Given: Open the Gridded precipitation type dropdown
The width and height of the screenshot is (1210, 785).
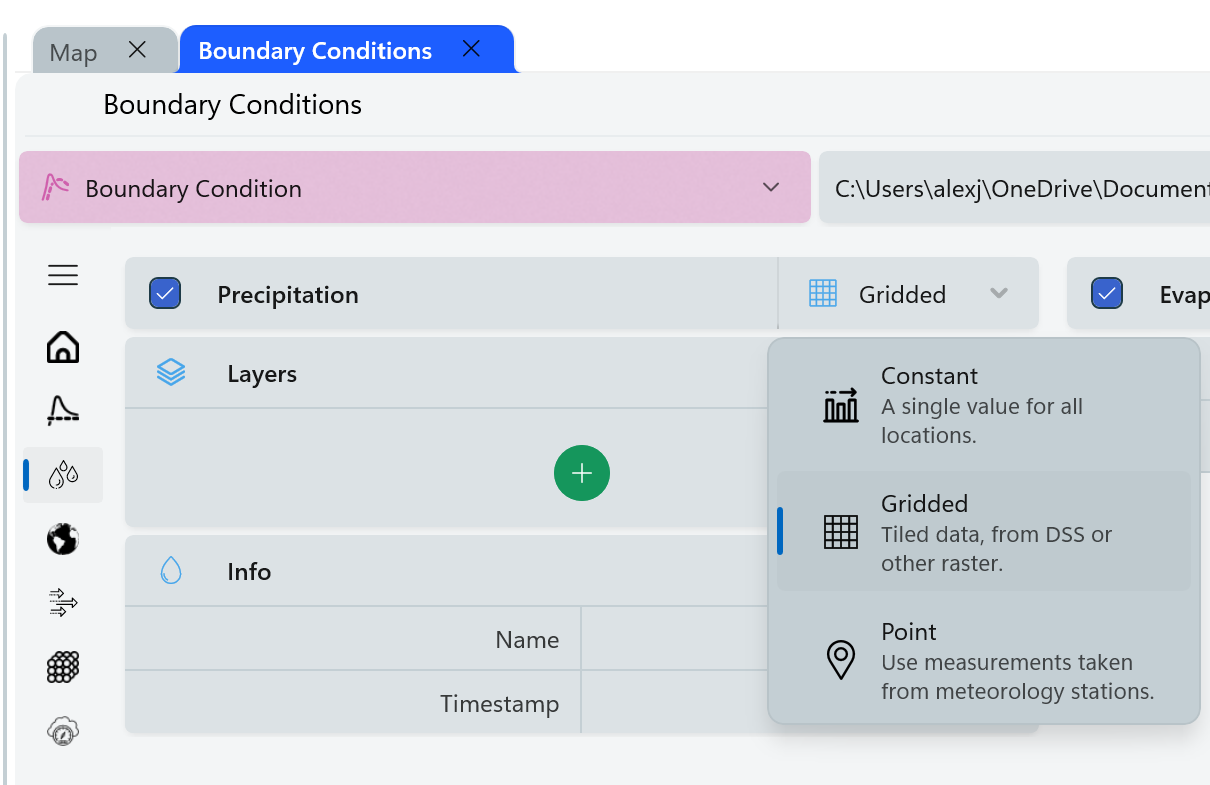Looking at the screenshot, I should pyautogui.click(x=907, y=294).
